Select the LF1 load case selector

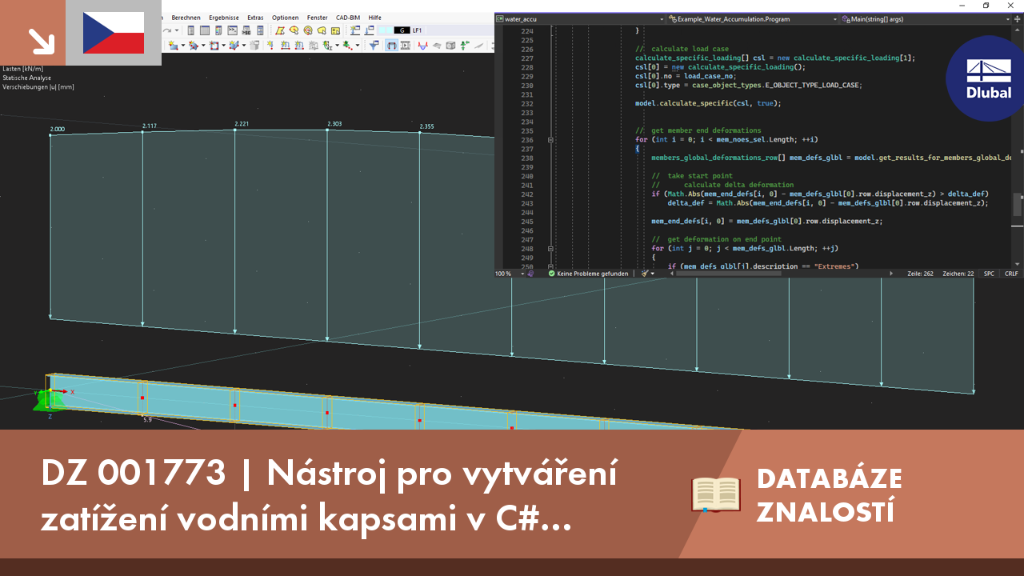pyautogui.click(x=418, y=30)
